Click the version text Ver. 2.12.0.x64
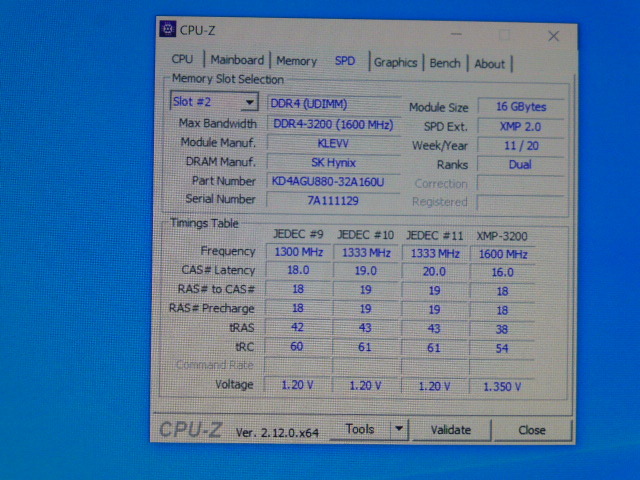This screenshot has width=640, height=480. pyautogui.click(x=278, y=433)
